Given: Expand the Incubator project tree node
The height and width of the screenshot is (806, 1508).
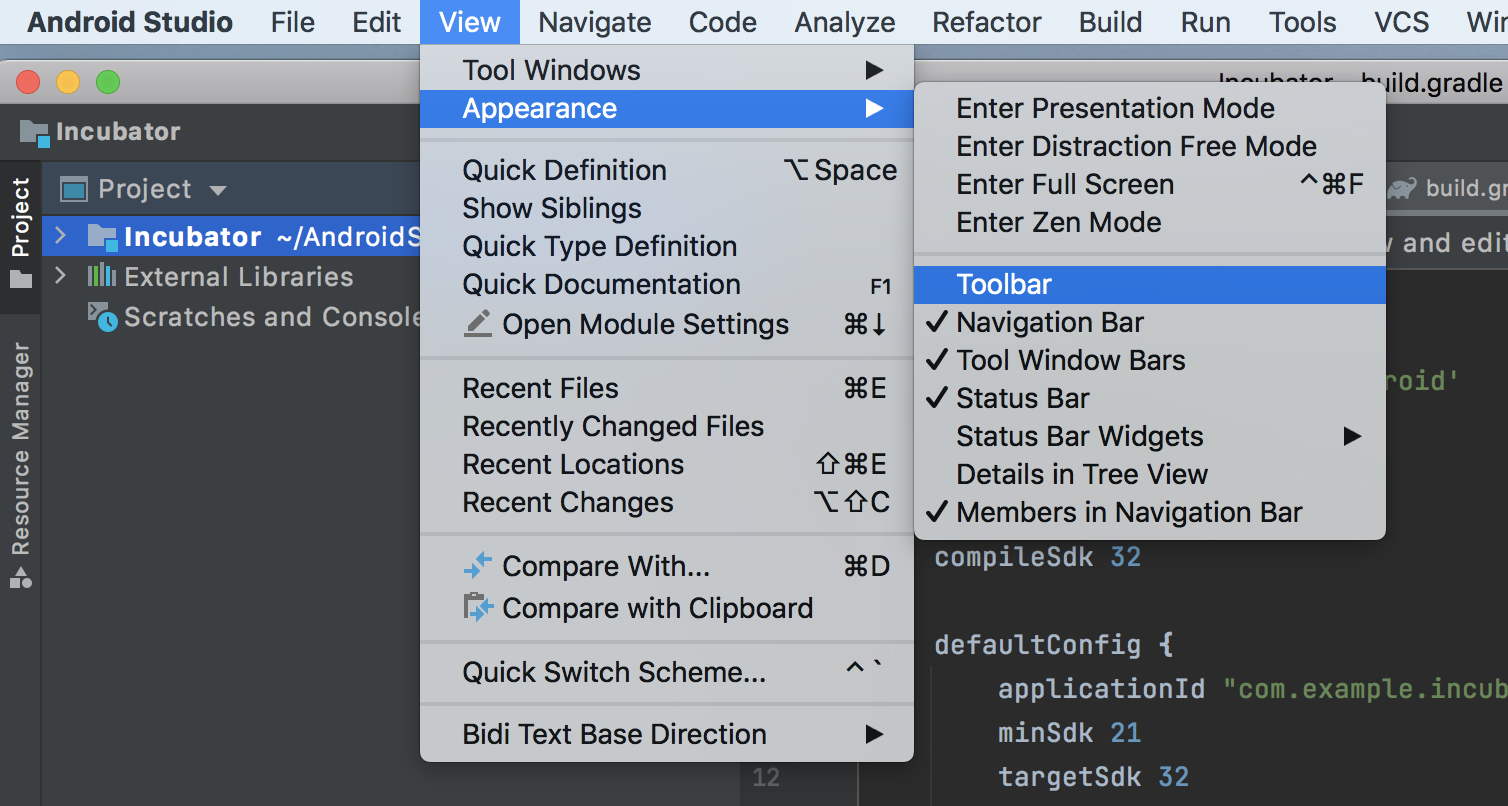Looking at the screenshot, I should [60, 236].
